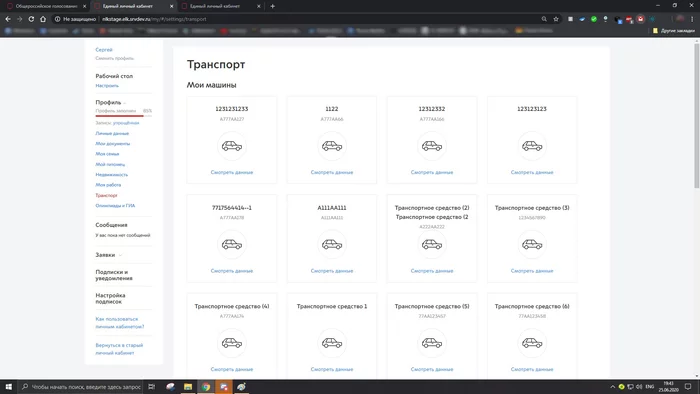Click car icon on Транспортное средство (4) card
The height and width of the screenshot is (394, 700).
232,343
